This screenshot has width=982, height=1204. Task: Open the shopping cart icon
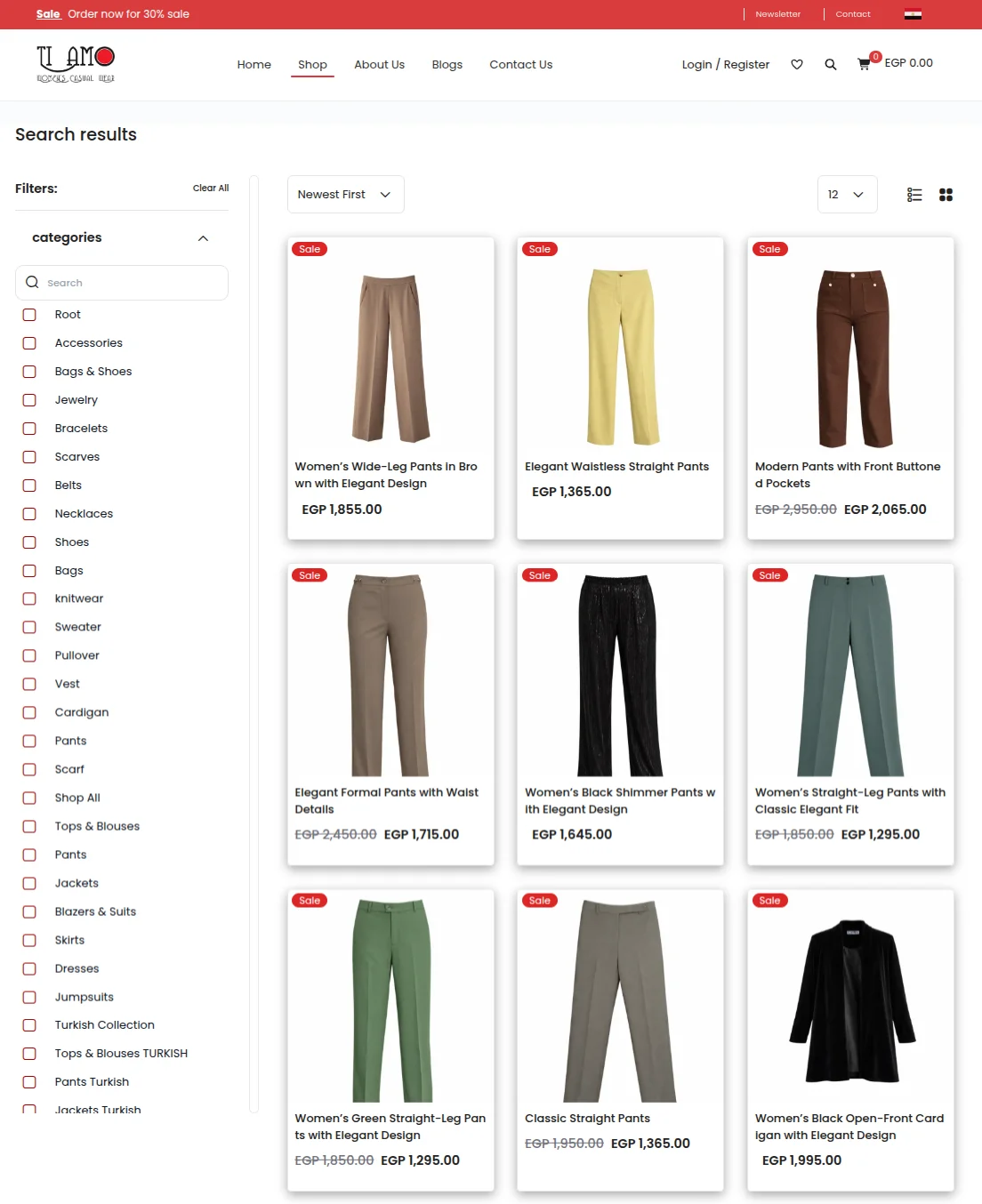[x=862, y=64]
